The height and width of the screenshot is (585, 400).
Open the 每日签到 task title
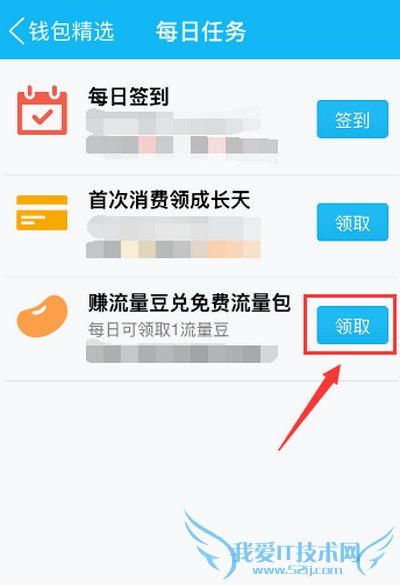128,97
